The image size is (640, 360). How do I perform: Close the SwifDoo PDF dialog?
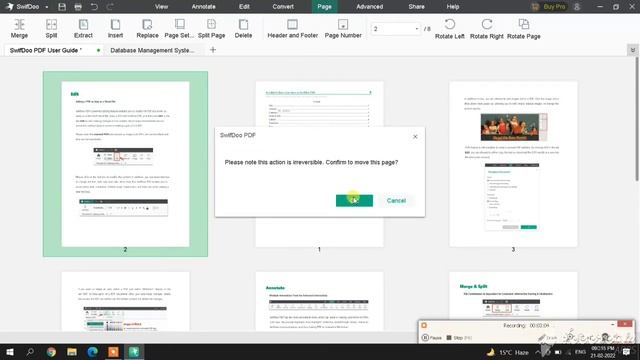click(x=415, y=137)
